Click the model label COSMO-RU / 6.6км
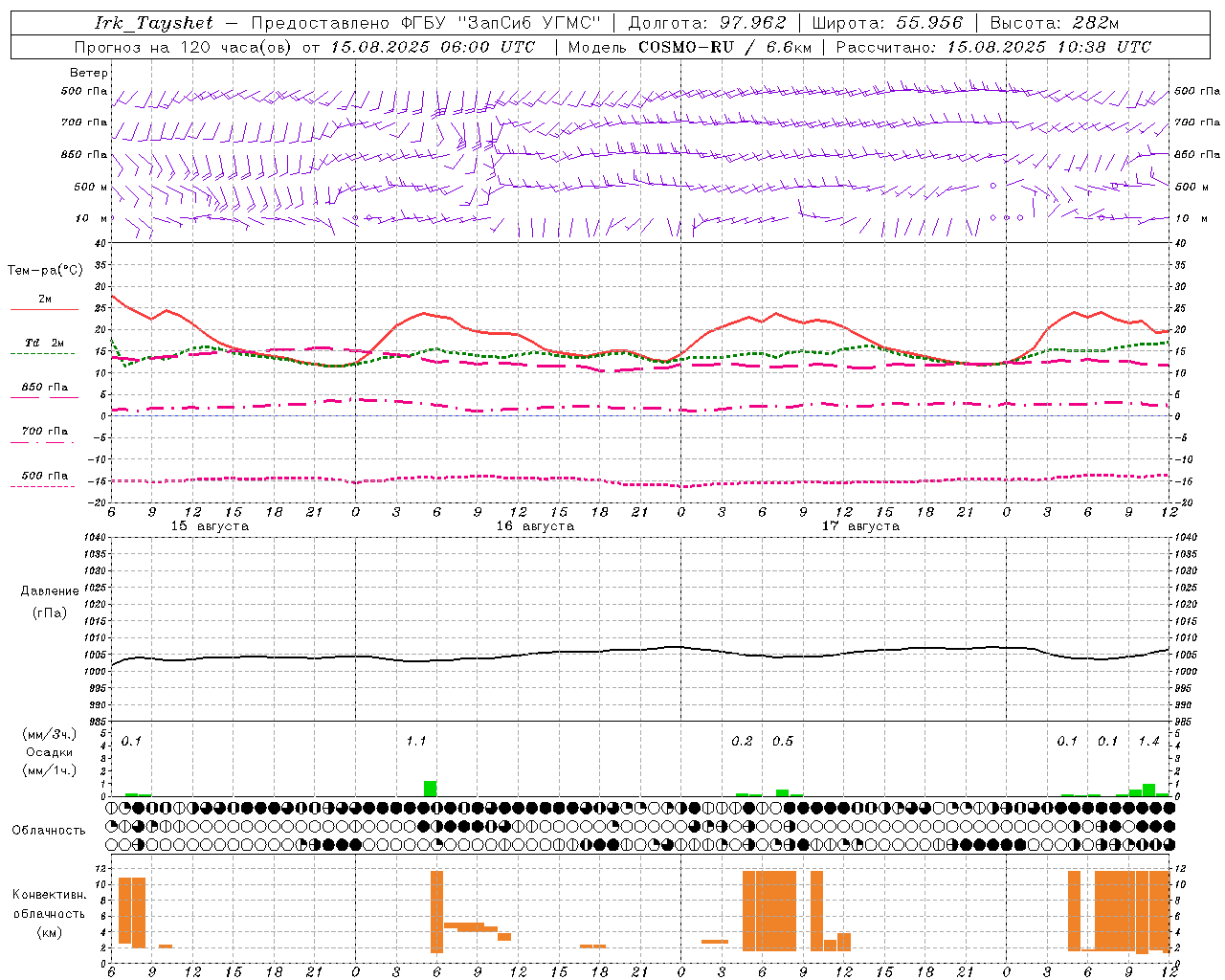This screenshot has width=1225, height=980. click(x=724, y=47)
